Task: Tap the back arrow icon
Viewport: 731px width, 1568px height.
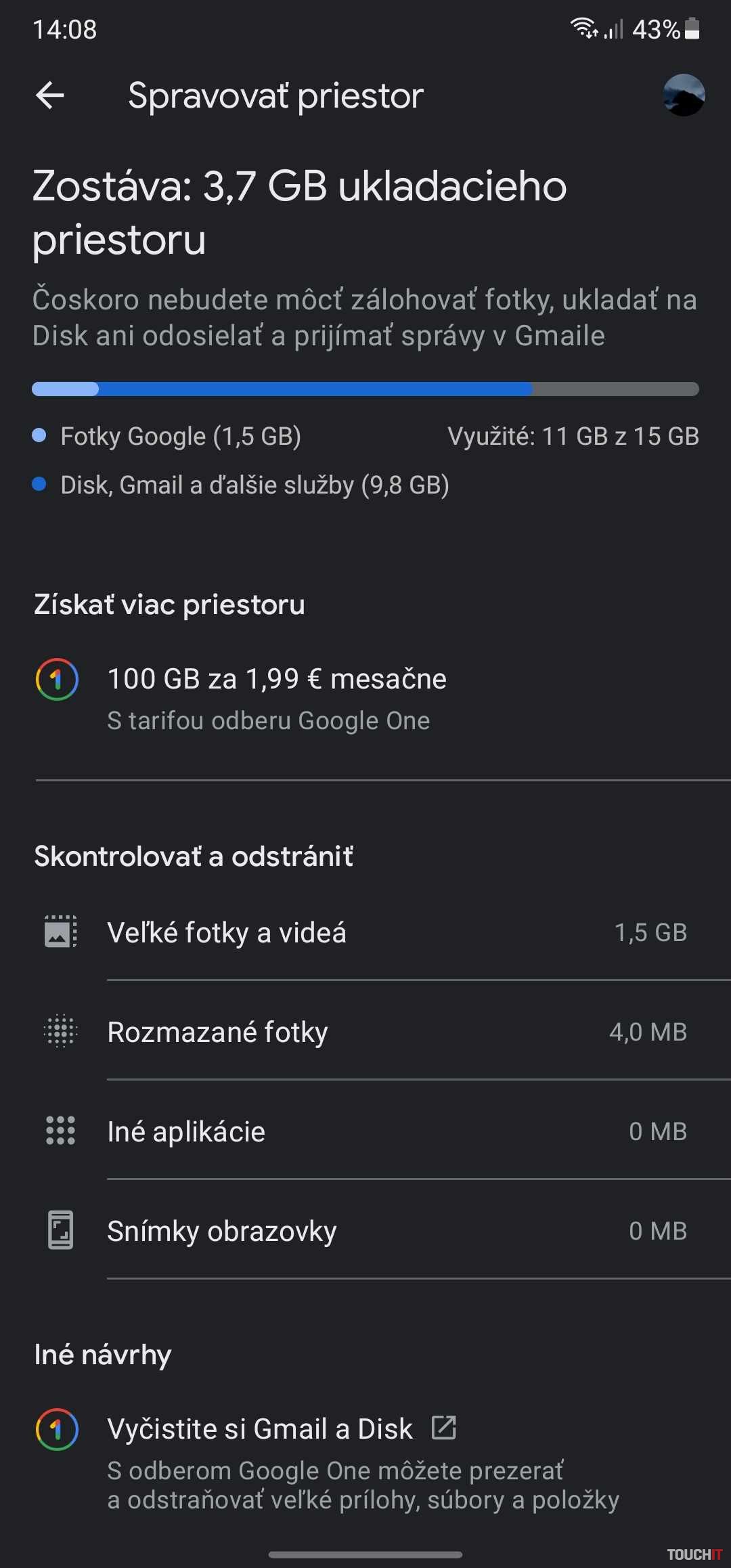Action: (50, 95)
